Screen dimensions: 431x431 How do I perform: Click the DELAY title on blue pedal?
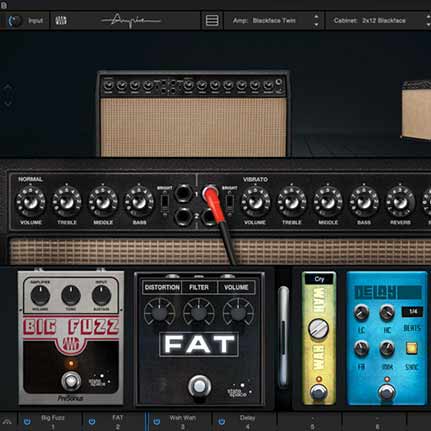[x=375, y=292]
